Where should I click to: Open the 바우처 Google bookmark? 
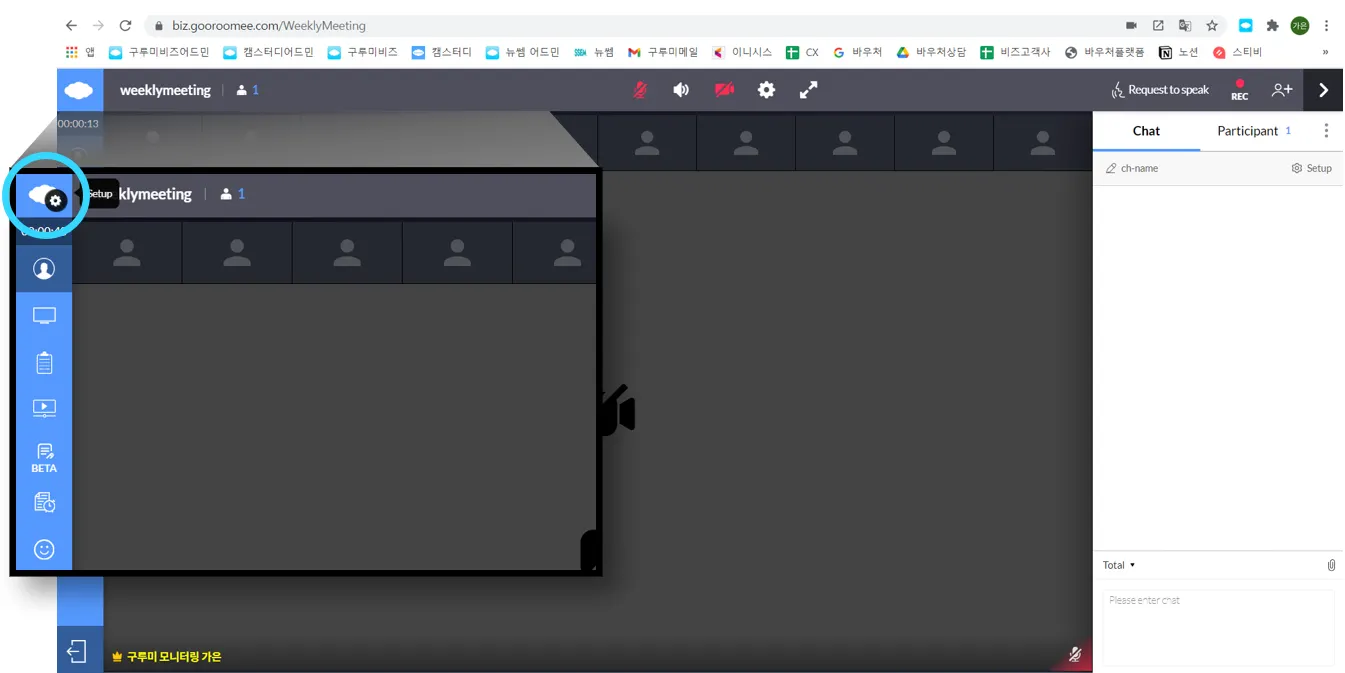pos(857,52)
